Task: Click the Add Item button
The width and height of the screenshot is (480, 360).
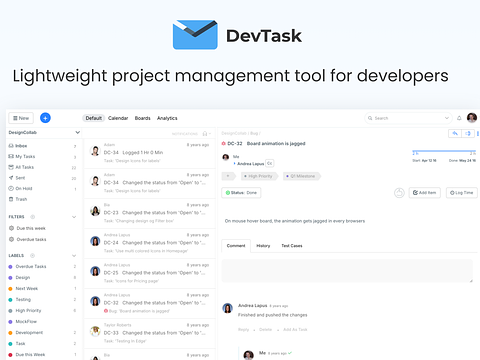Action: pos(425,193)
